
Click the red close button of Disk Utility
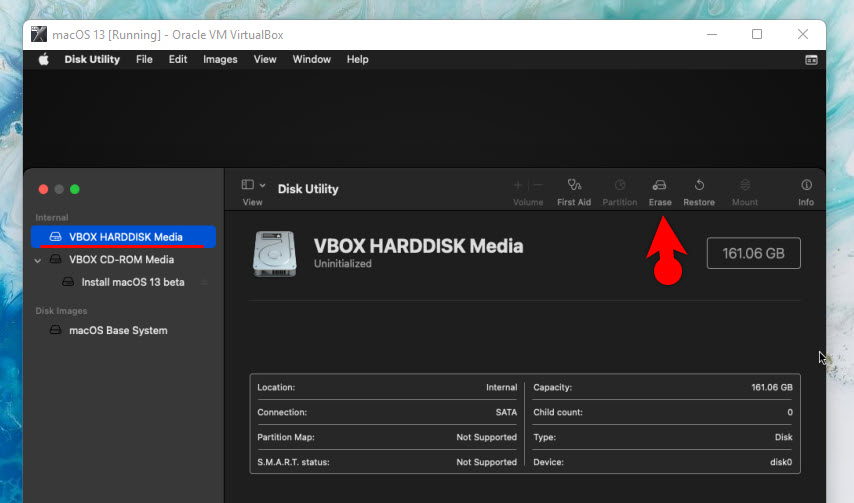44,189
